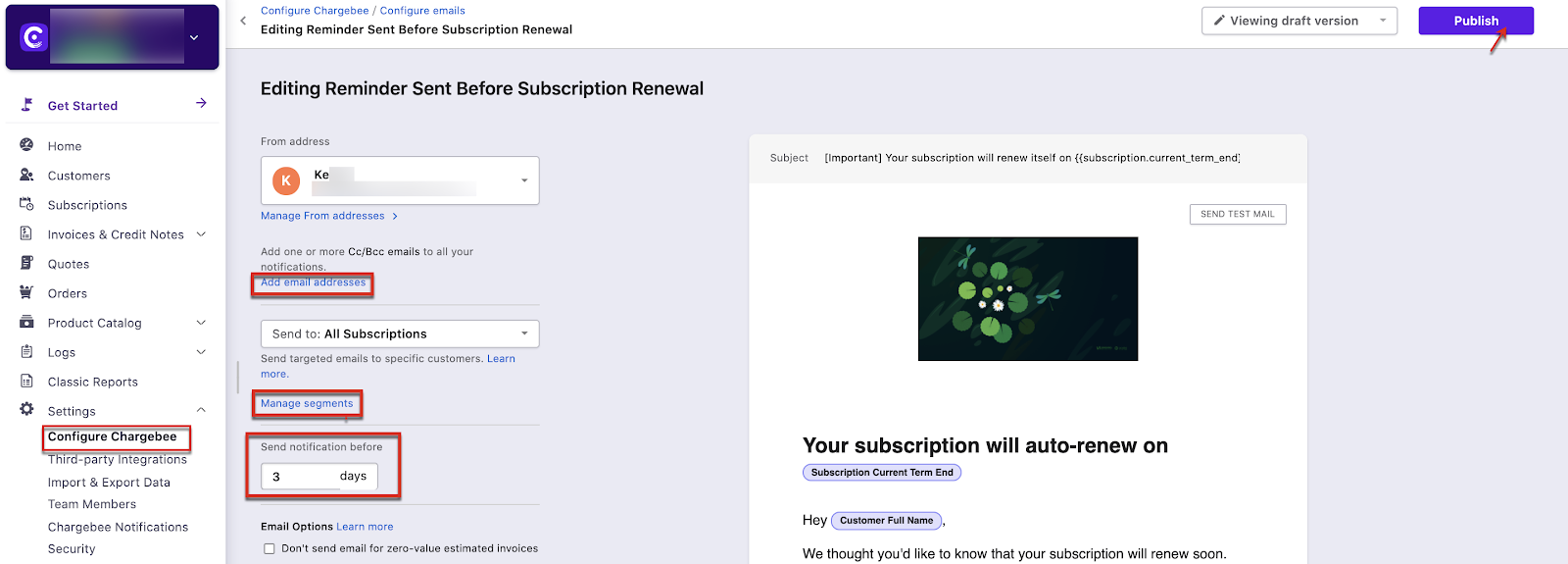Click the Home icon in sidebar
Screen dimensions: 1568x564
pyautogui.click(x=26, y=145)
